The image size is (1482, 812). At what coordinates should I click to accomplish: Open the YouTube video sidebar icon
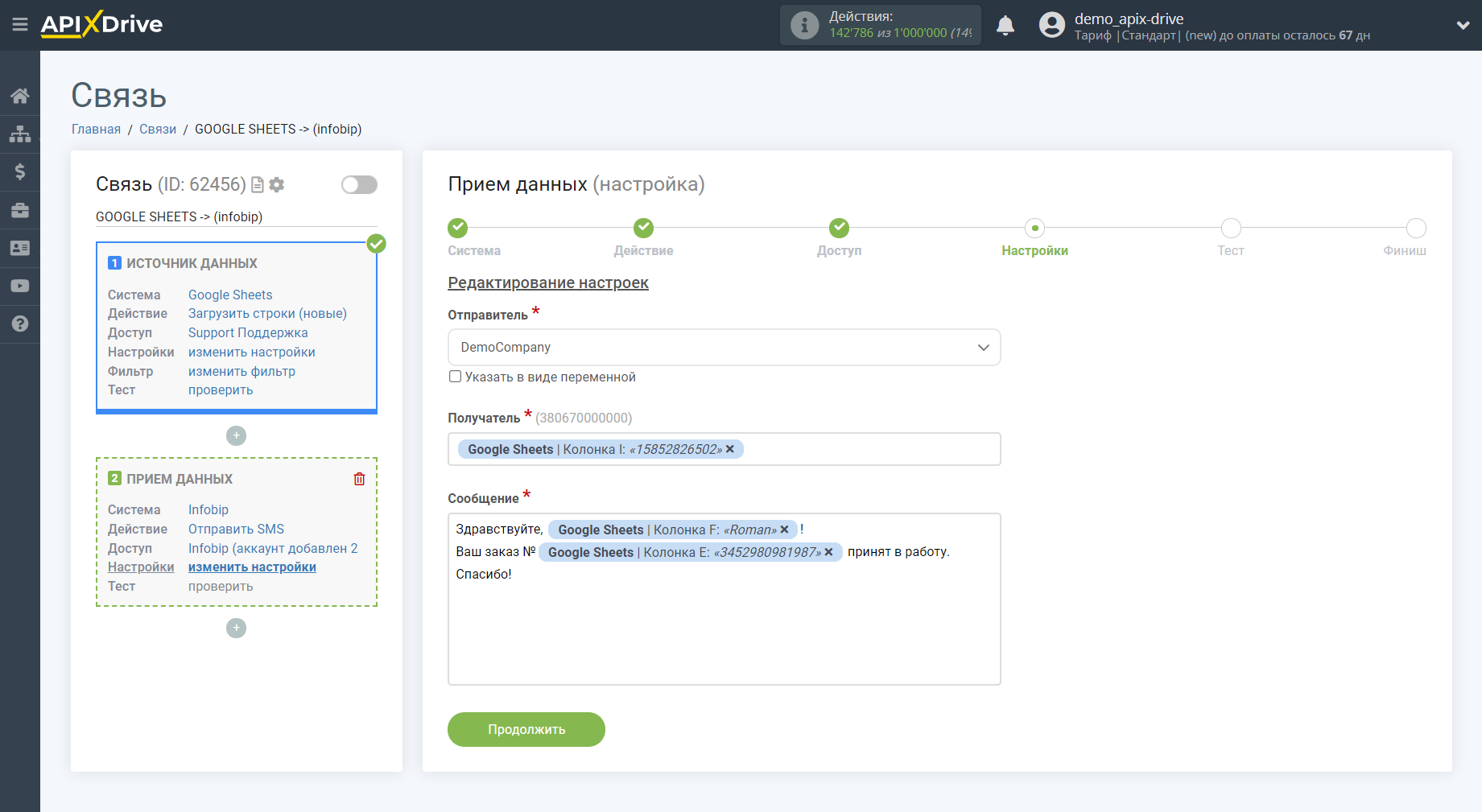click(20, 286)
